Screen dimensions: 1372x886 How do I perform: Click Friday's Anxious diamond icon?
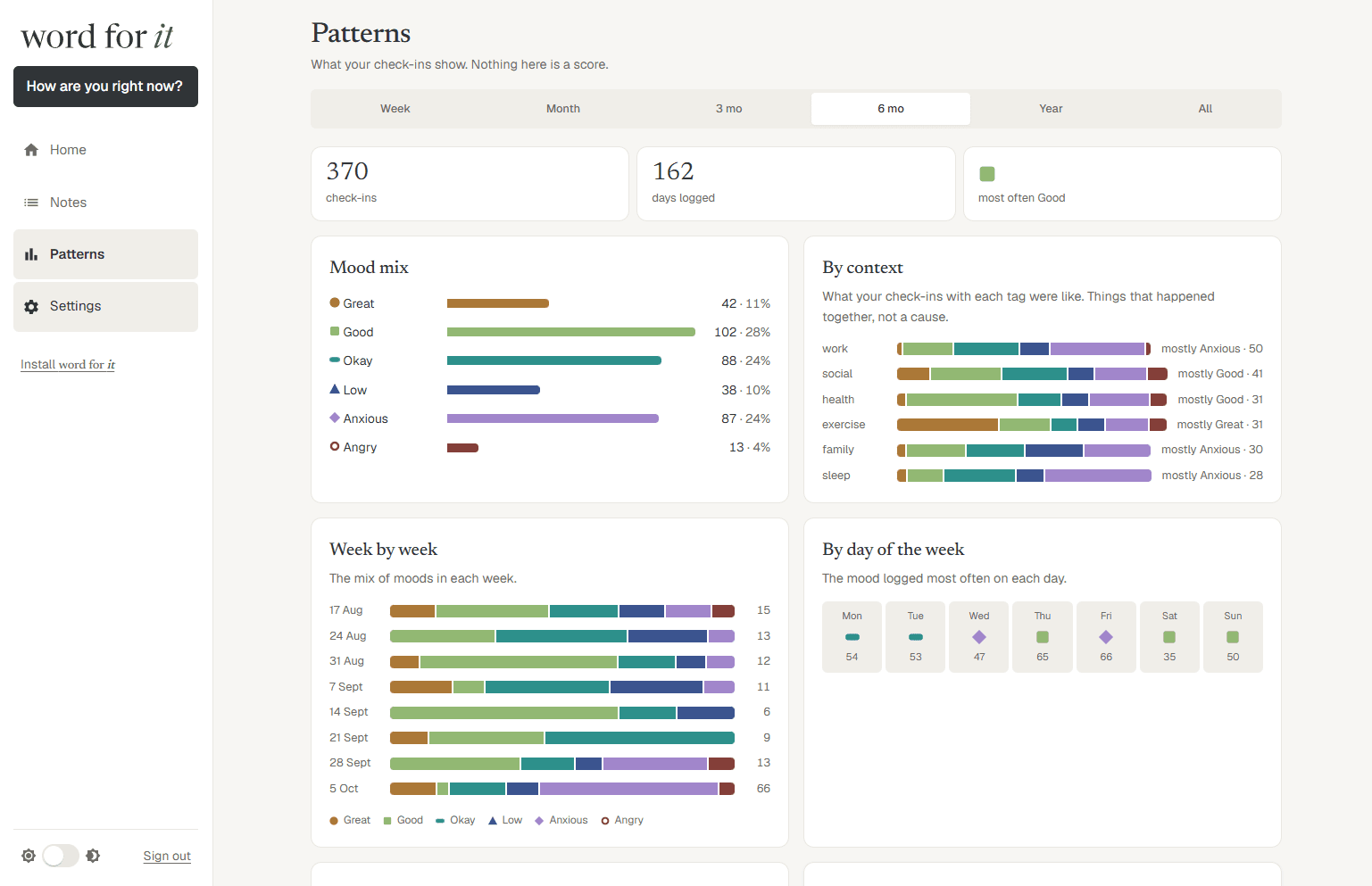tap(1106, 637)
